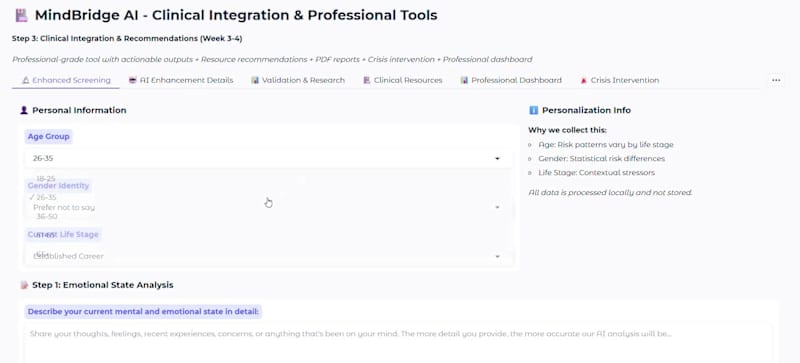Click 'Gender: Statistical risk differences' text
This screenshot has height=363, width=800.
(x=602, y=159)
